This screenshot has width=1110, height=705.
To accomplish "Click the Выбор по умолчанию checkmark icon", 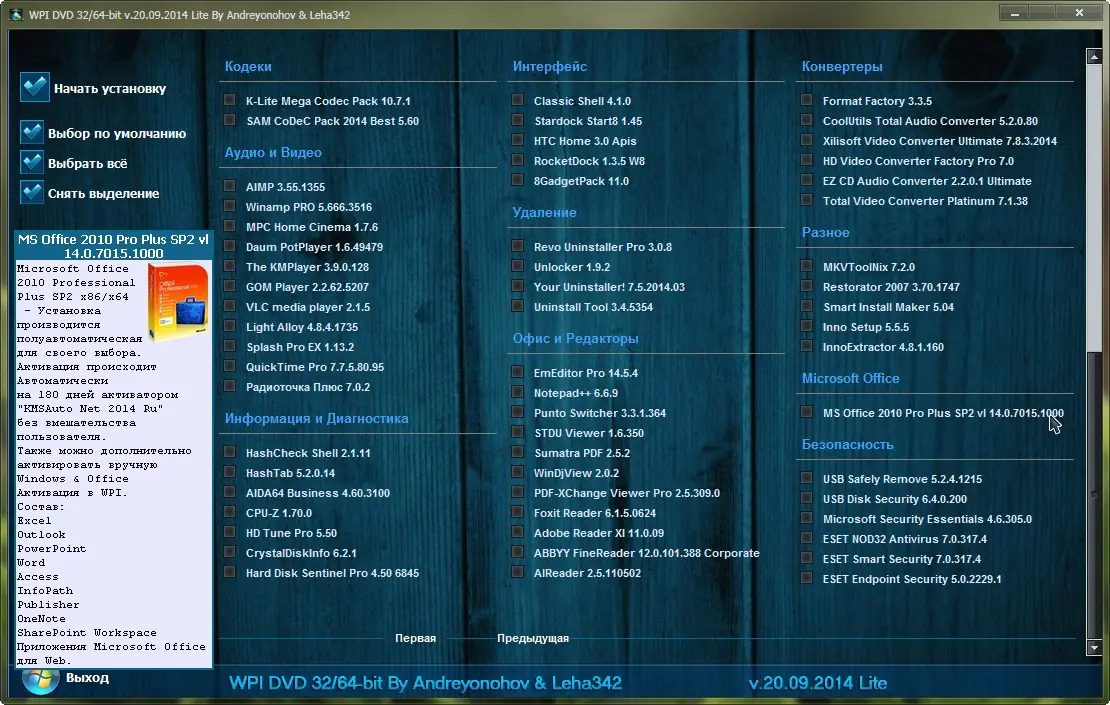I will click(x=32, y=132).
